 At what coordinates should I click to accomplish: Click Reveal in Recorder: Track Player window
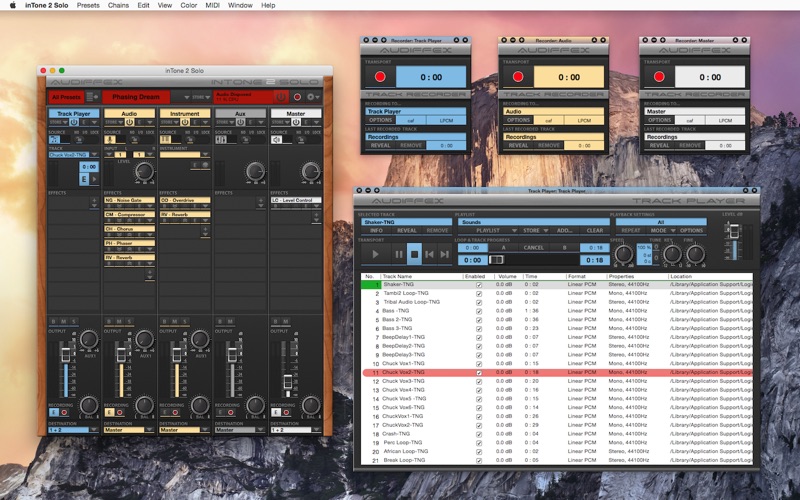tap(378, 145)
